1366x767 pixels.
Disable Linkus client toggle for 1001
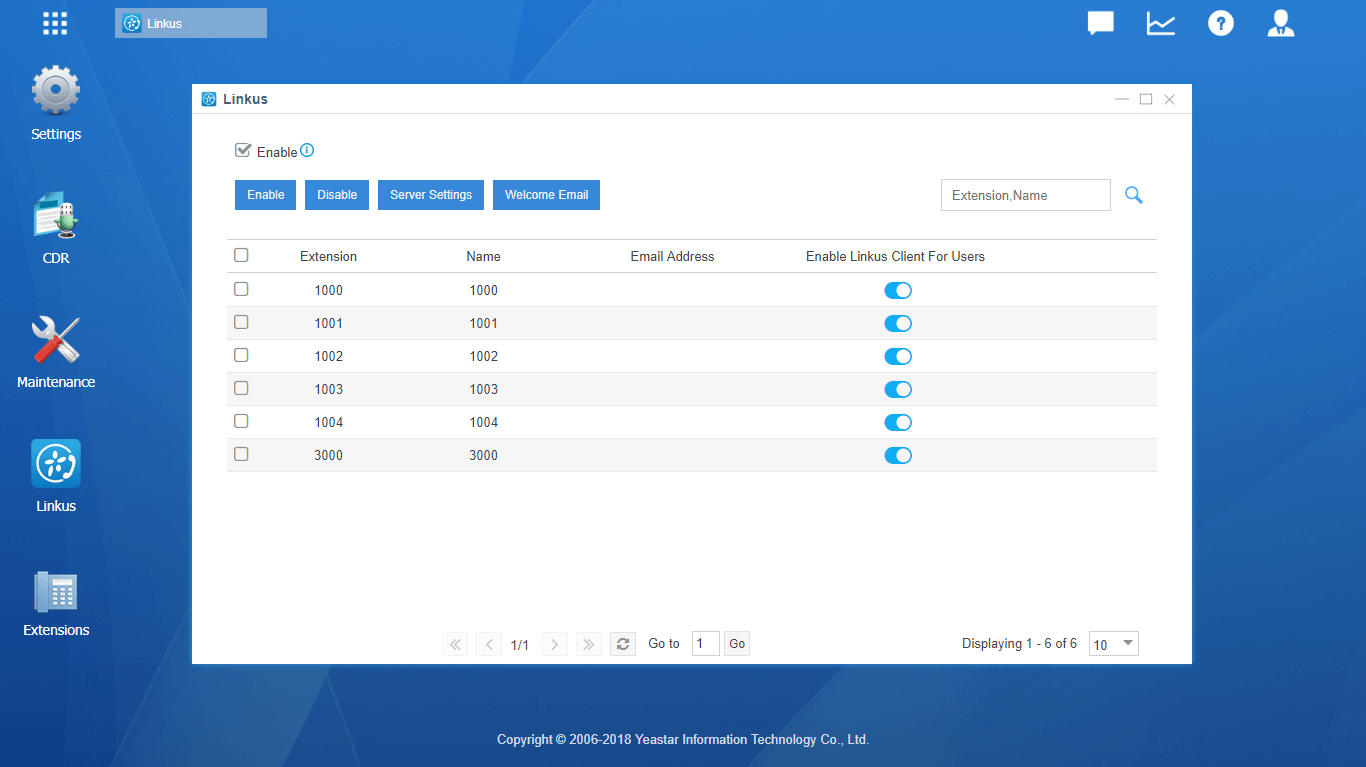point(898,323)
